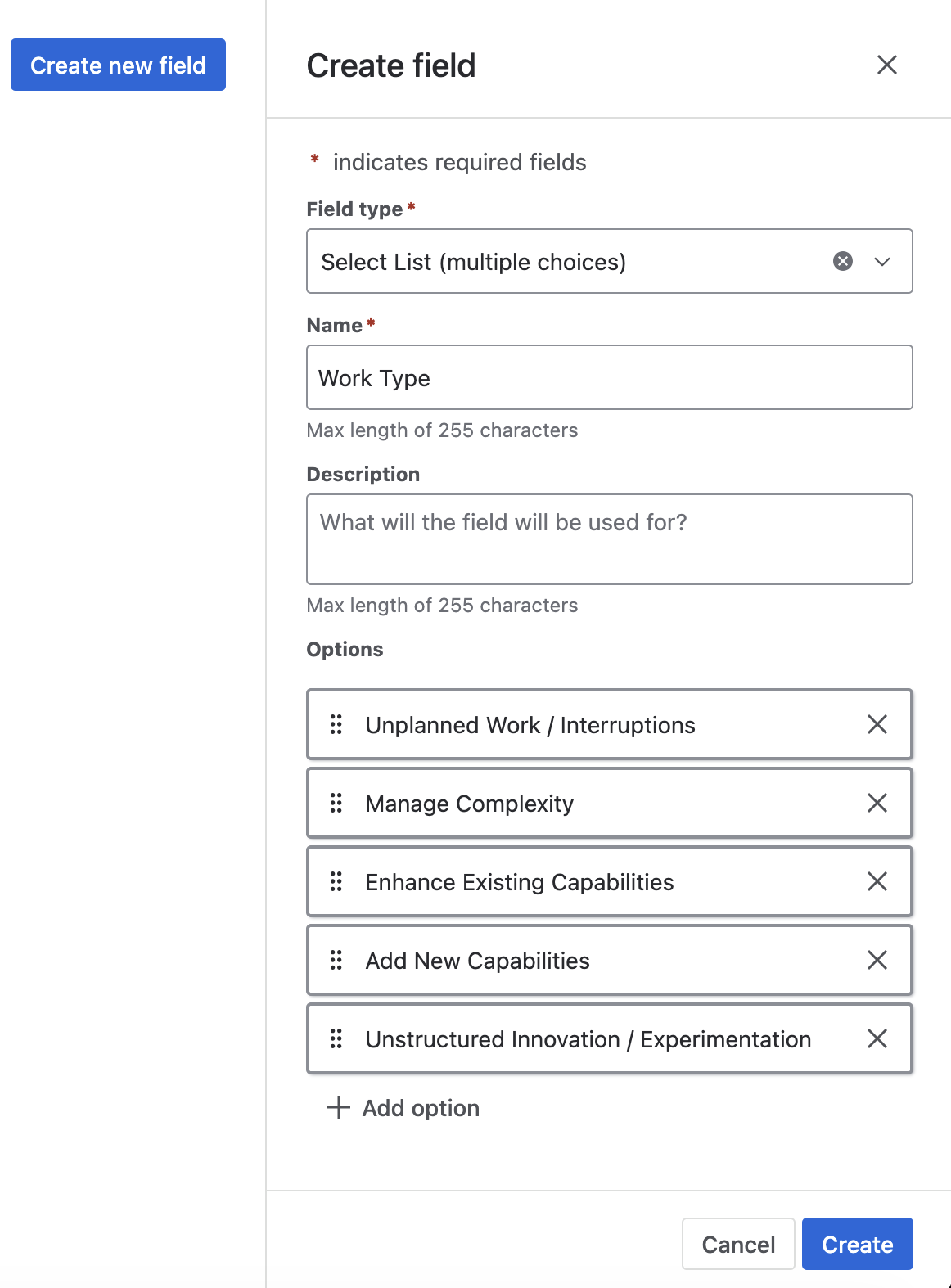Click Add option below the options list
This screenshot has width=951, height=1288.
420,1107
